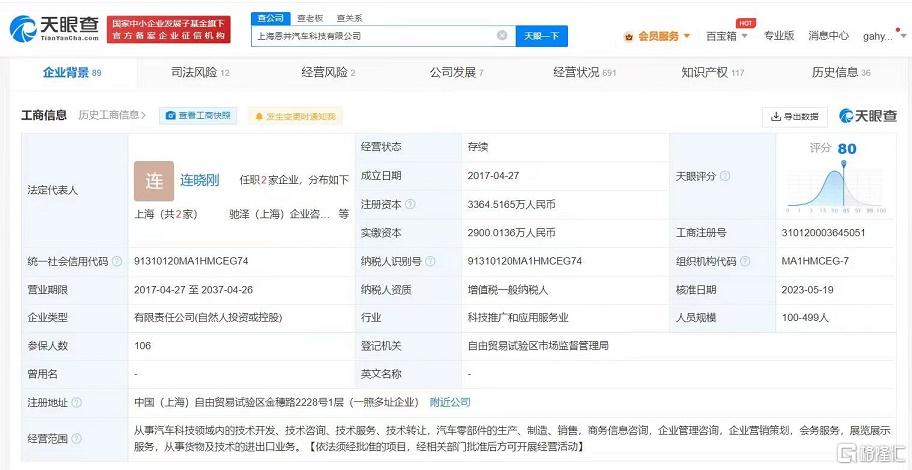Click the 成立日期 value 2017-04-27

click(x=491, y=176)
